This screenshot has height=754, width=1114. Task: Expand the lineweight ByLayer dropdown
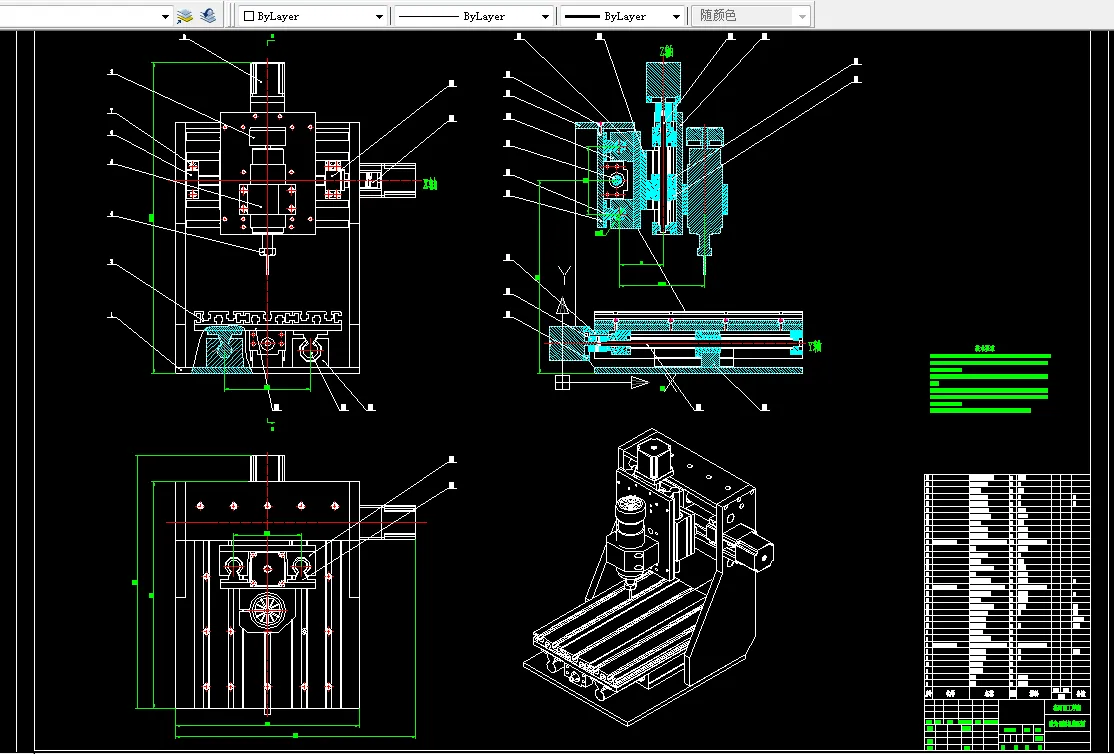click(676, 17)
